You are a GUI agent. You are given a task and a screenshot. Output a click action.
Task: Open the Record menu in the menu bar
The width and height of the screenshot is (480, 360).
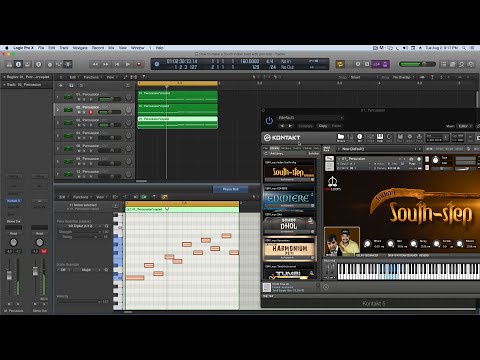point(98,48)
